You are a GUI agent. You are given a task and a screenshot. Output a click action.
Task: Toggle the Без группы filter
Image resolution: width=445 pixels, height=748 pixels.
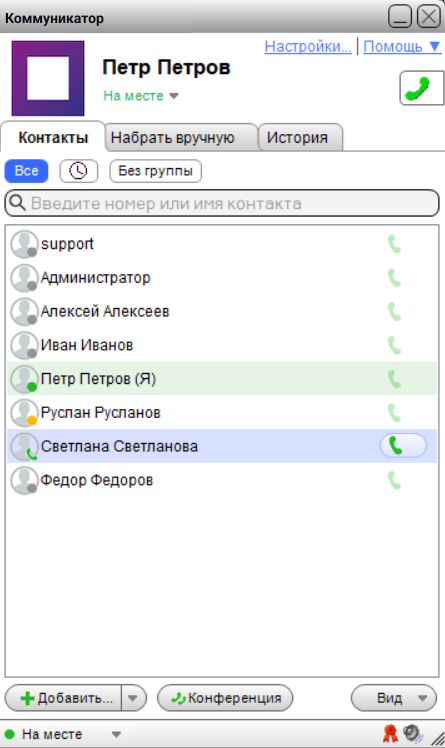click(155, 171)
